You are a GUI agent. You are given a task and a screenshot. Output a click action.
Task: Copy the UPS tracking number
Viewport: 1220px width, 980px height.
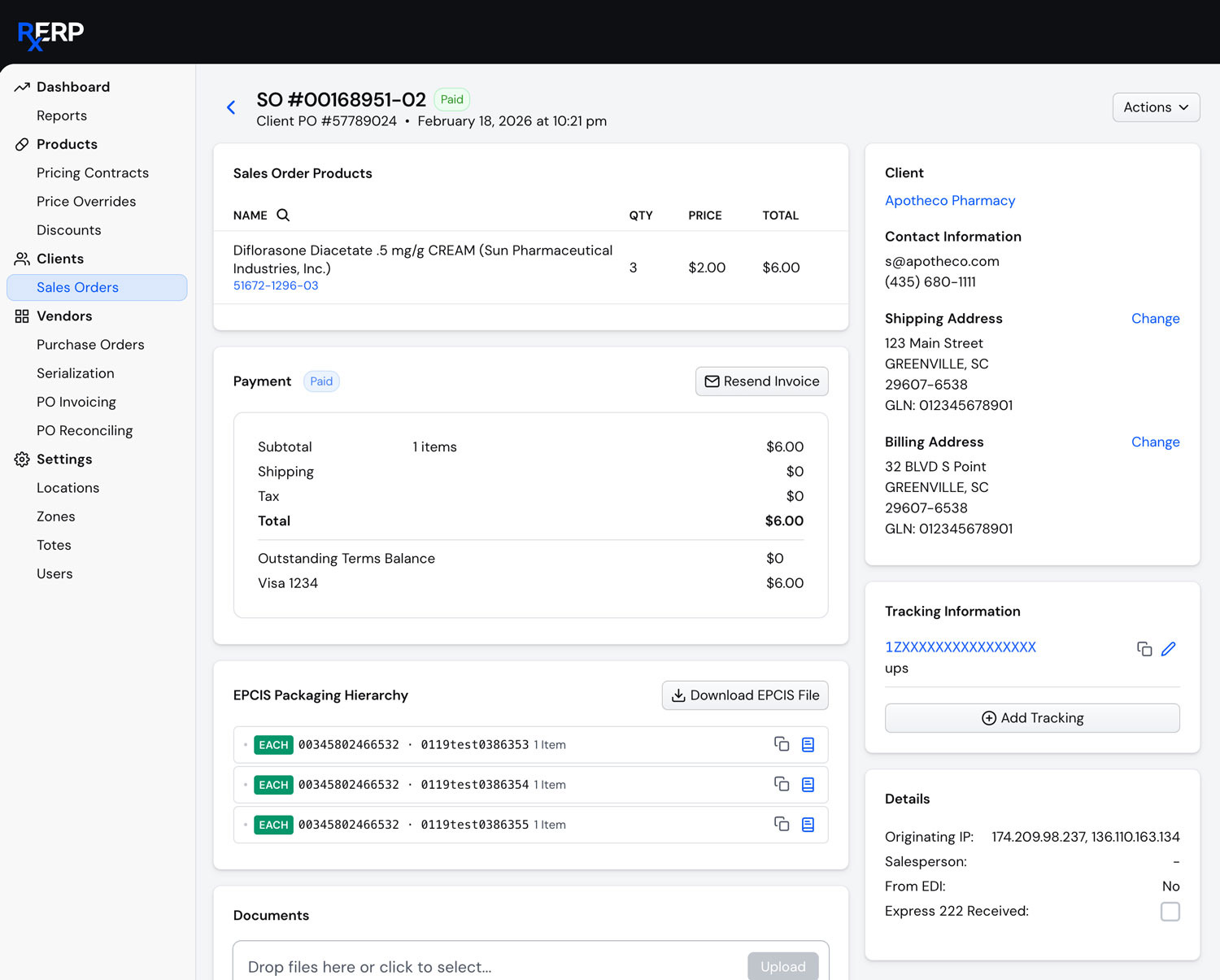[1144, 649]
